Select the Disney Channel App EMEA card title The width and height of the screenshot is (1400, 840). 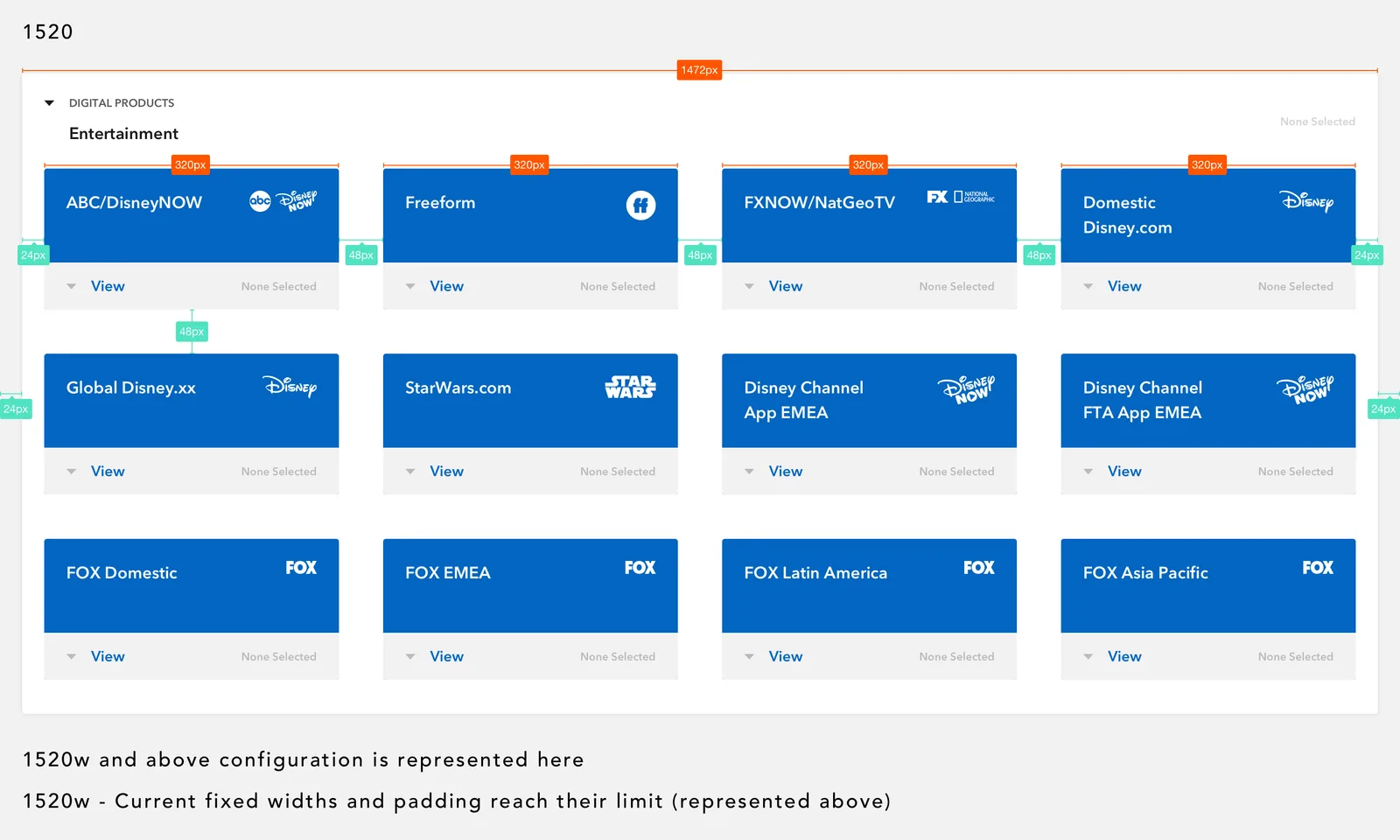point(804,400)
